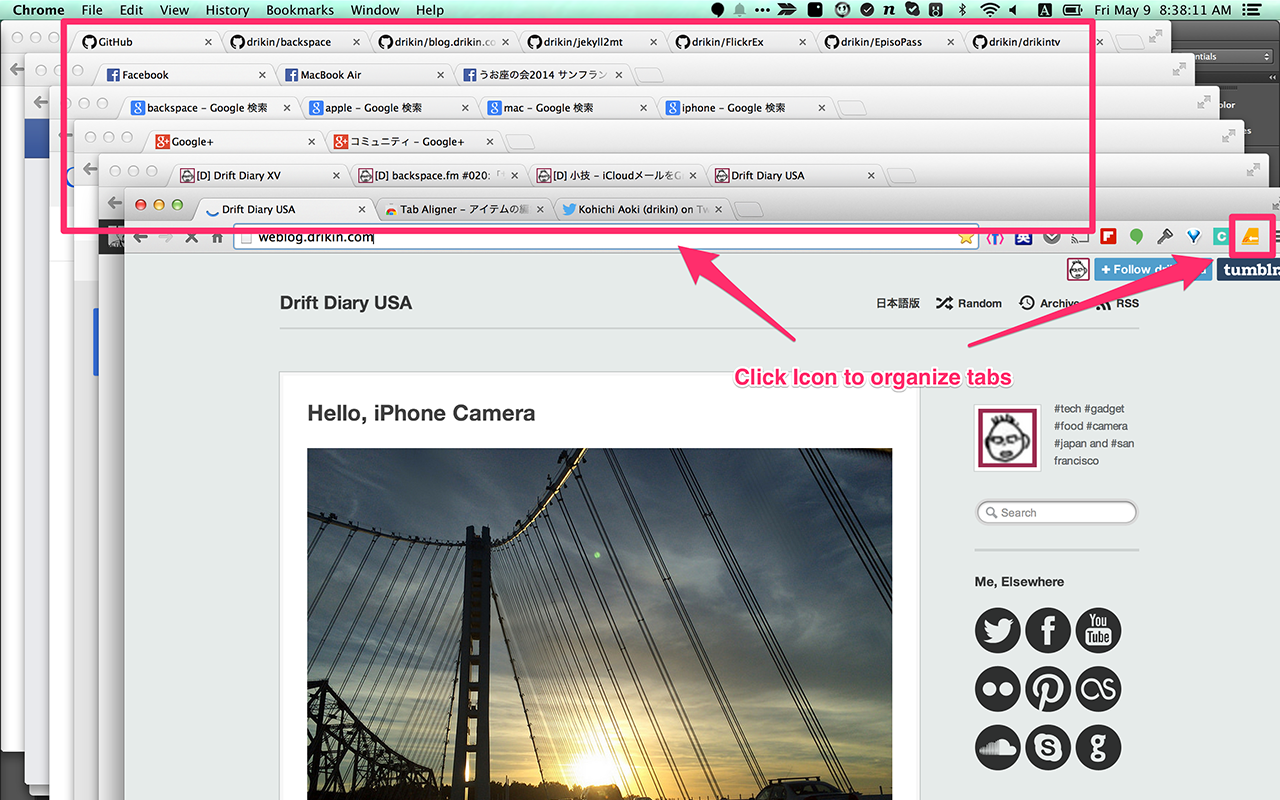Image resolution: width=1280 pixels, height=800 pixels.
Task: Bookmark this page with the star icon
Action: (x=966, y=237)
